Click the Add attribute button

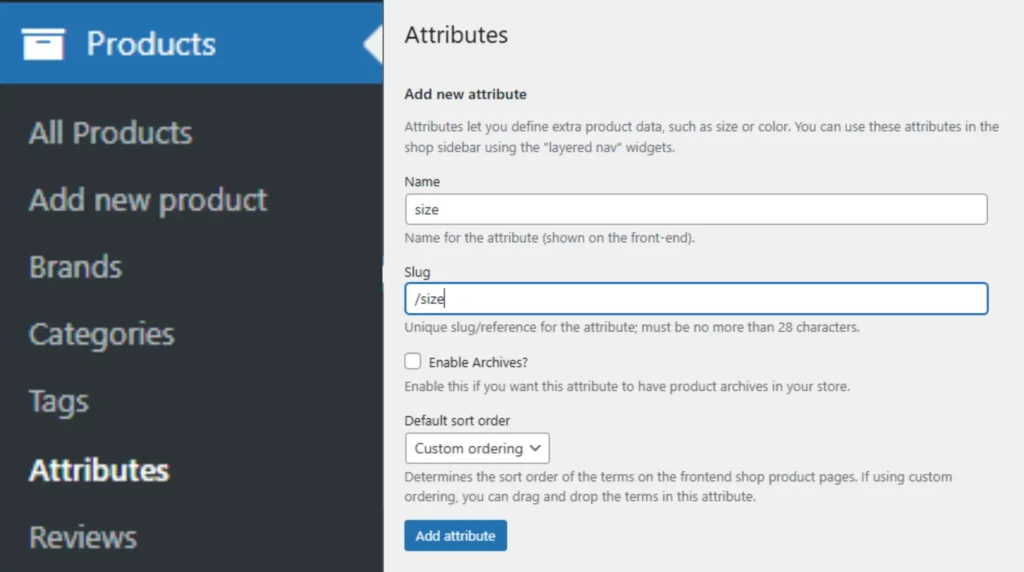[x=455, y=535]
